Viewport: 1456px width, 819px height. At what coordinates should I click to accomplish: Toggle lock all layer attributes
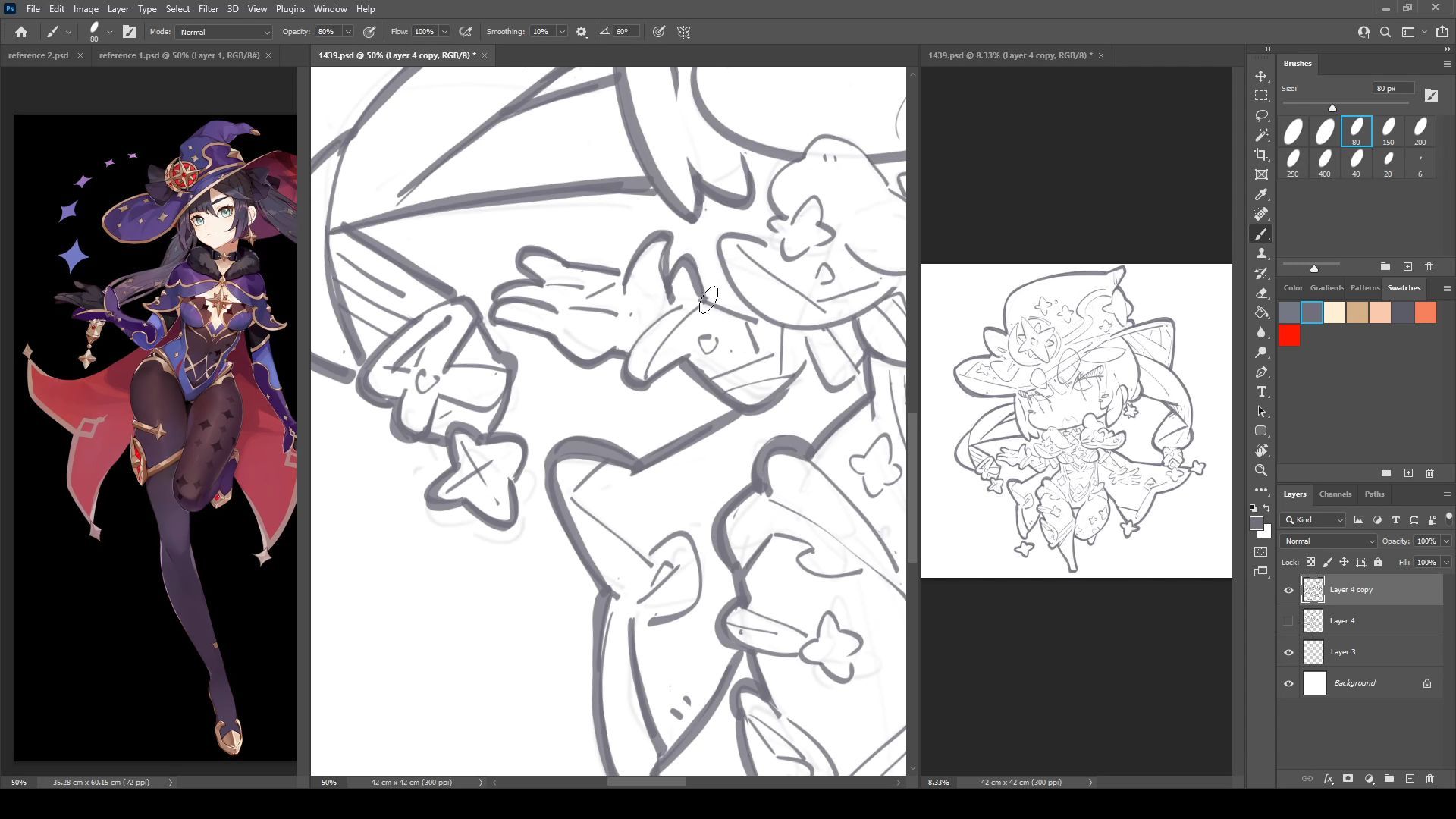pos(1378,562)
